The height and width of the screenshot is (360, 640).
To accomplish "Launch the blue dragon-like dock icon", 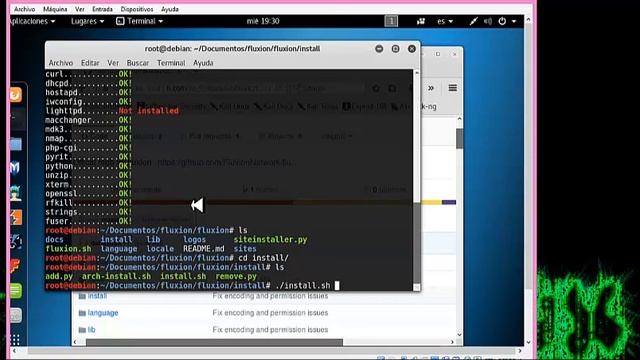I will [16, 242].
